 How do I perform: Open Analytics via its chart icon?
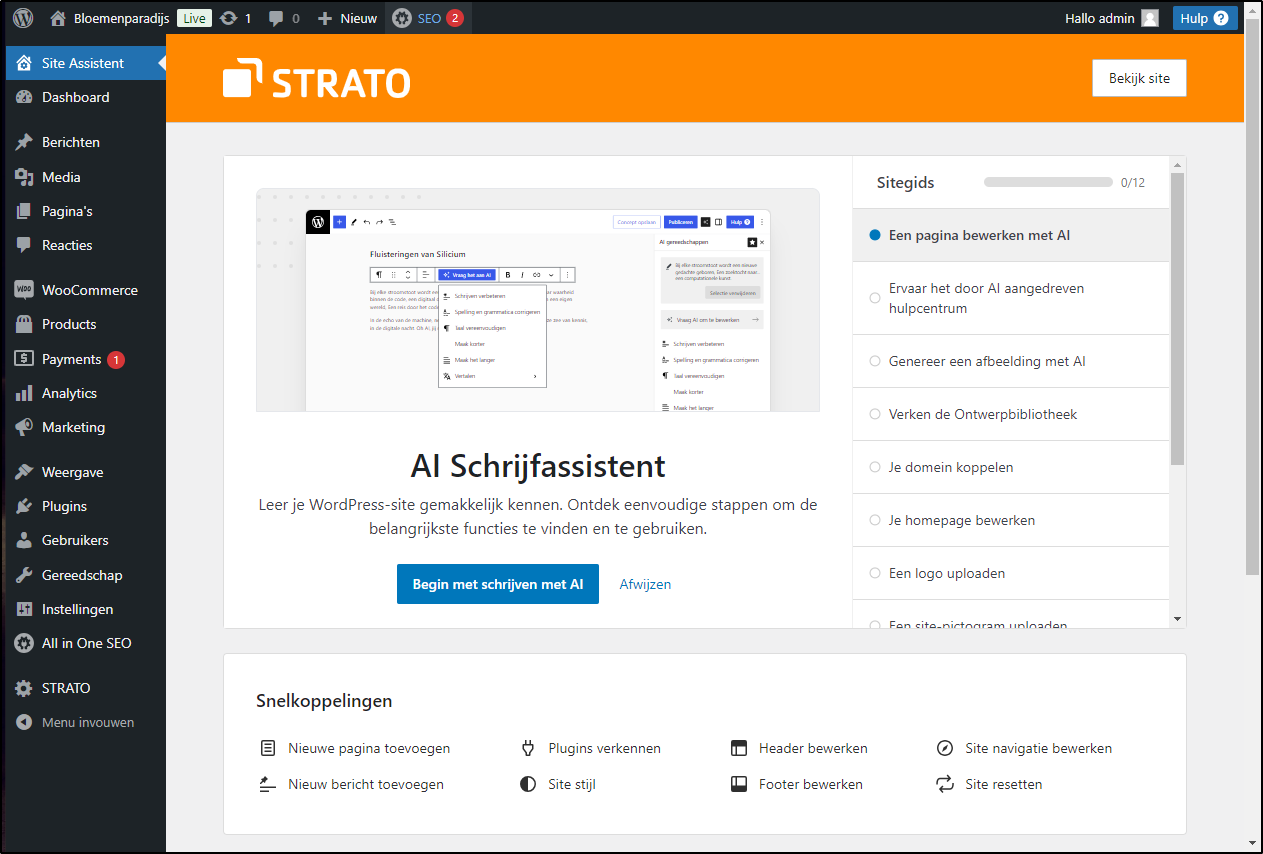(x=25, y=392)
